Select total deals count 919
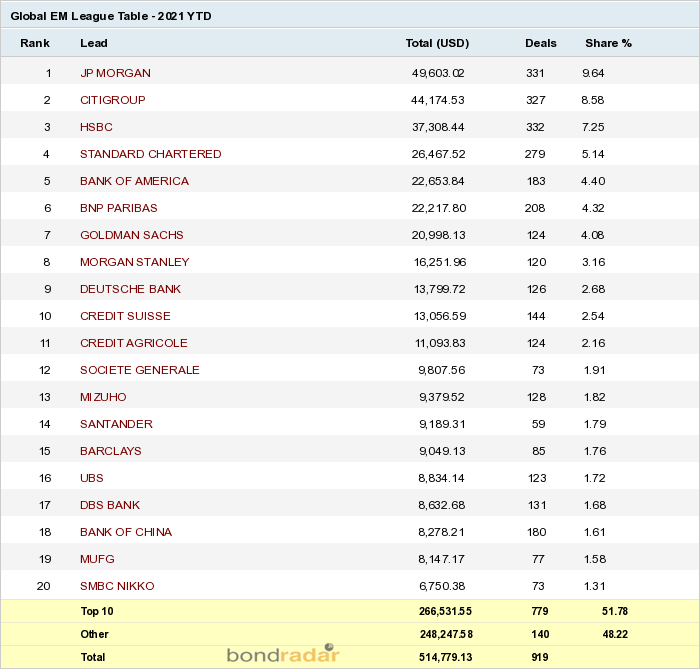The image size is (700, 669). click(540, 657)
